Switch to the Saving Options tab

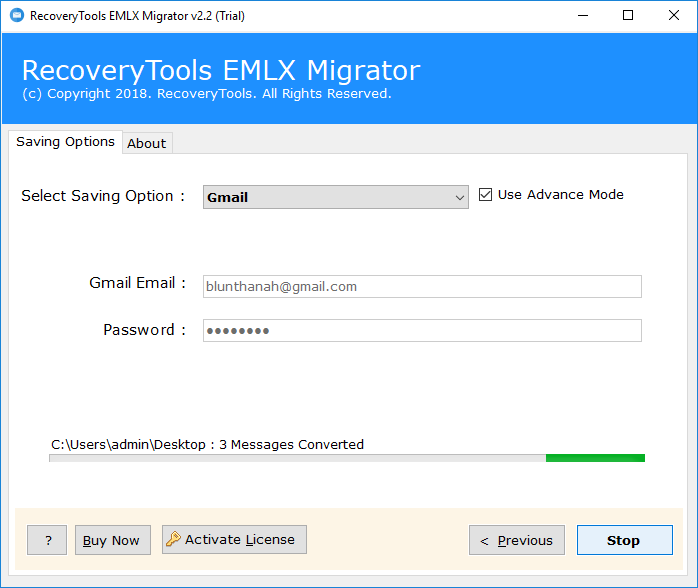click(x=65, y=142)
